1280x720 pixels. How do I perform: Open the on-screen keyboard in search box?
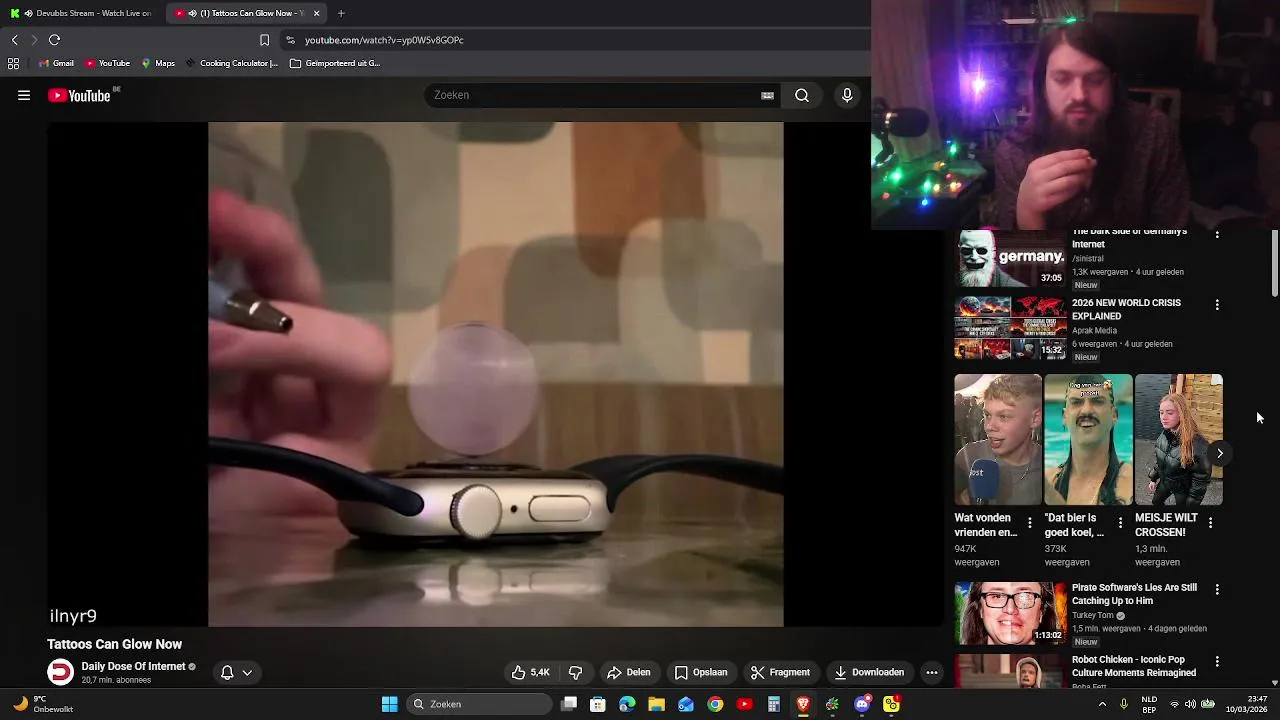pos(767,95)
